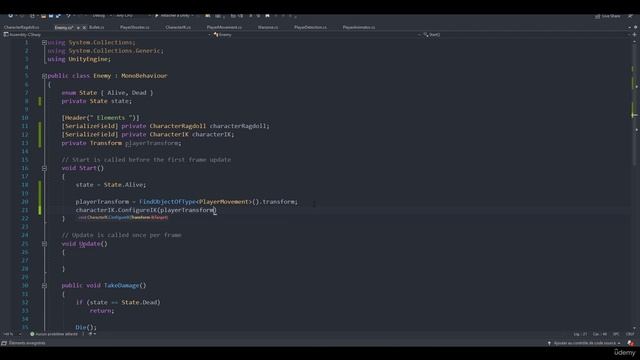Click the Save All toolbar icon
This screenshot has height=360, width=640.
point(58,16)
